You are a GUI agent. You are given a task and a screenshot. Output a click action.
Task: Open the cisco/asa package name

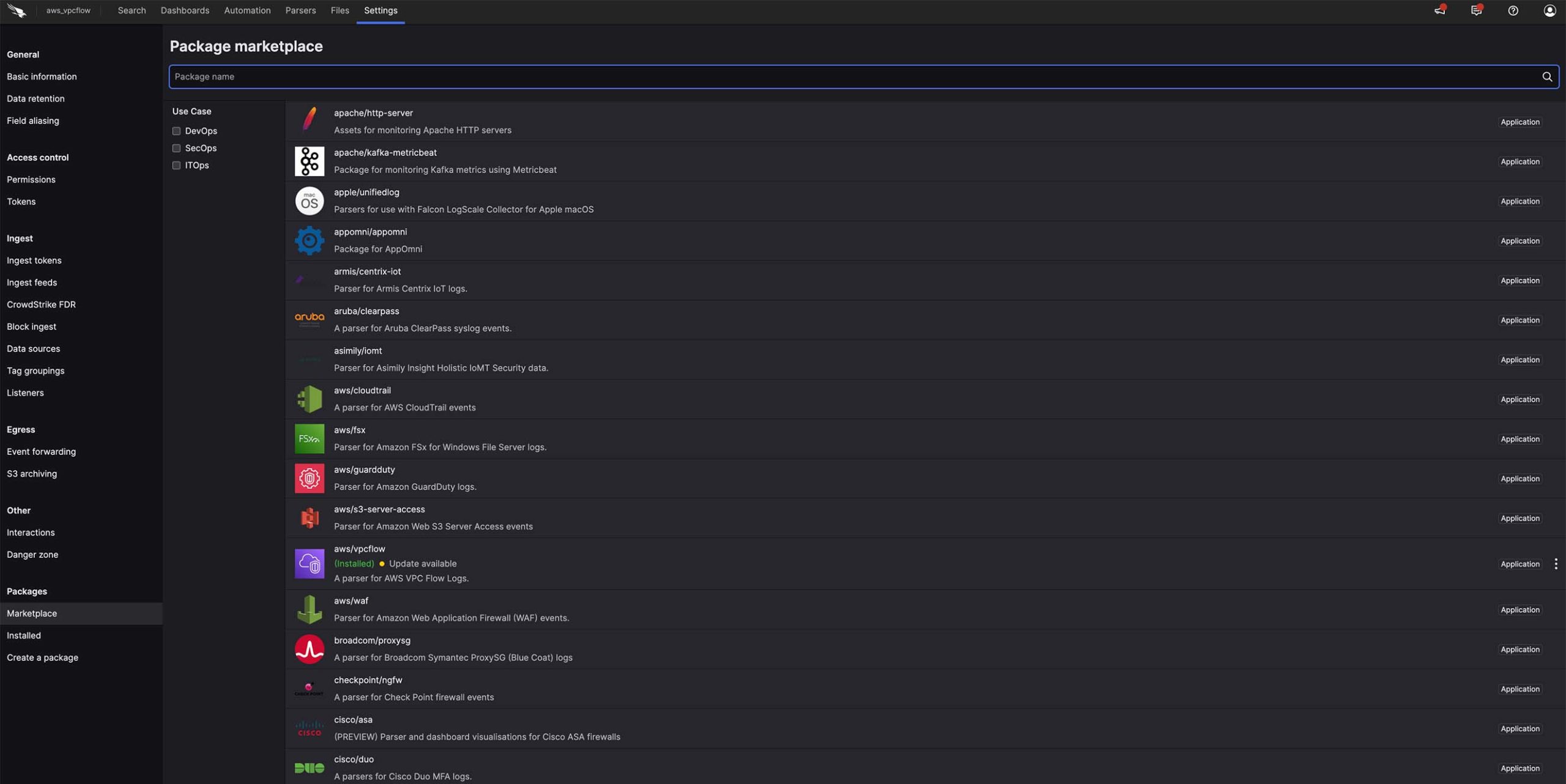(353, 720)
